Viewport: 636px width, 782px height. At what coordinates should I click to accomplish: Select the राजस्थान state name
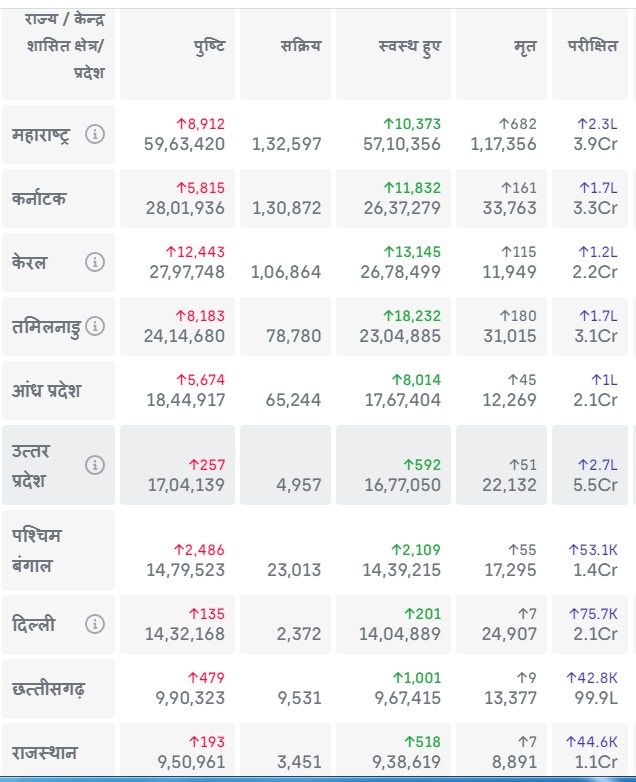pyautogui.click(x=44, y=752)
